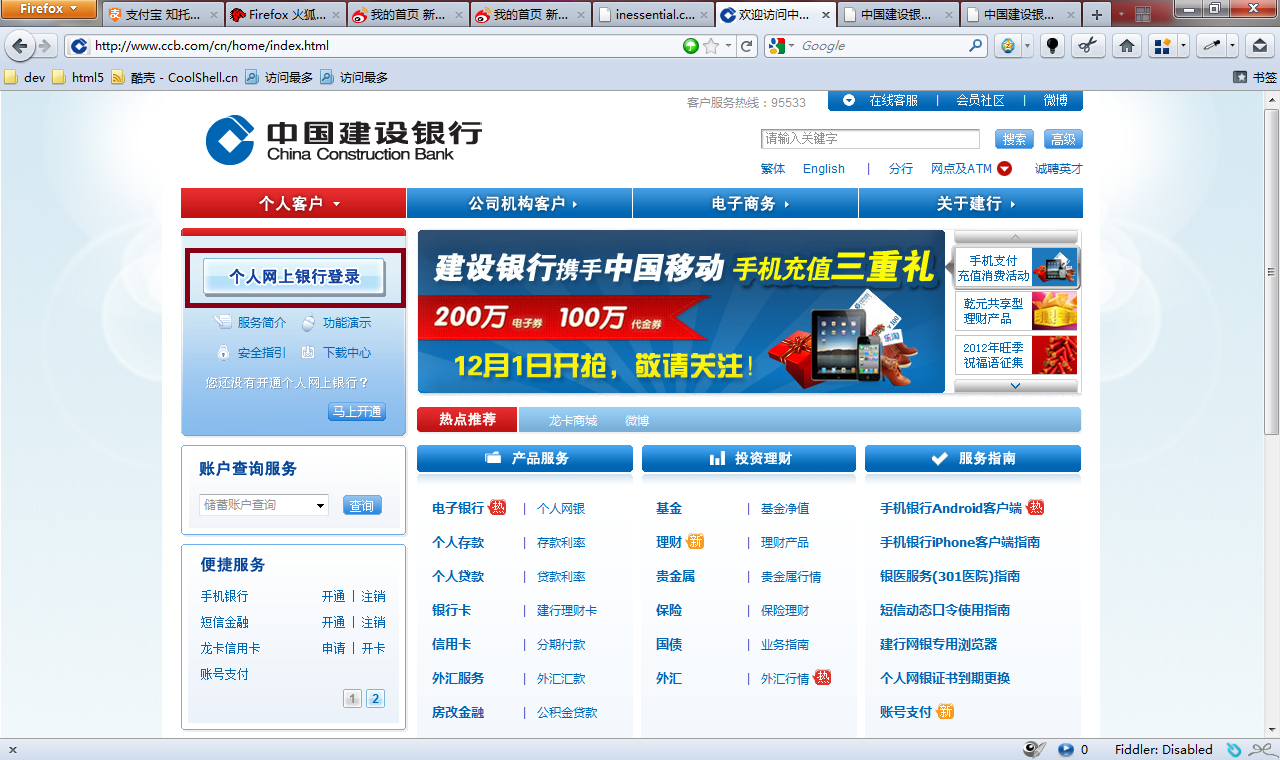Close the add-on bar with the x icon
The width and height of the screenshot is (1280, 760).
coord(13,749)
